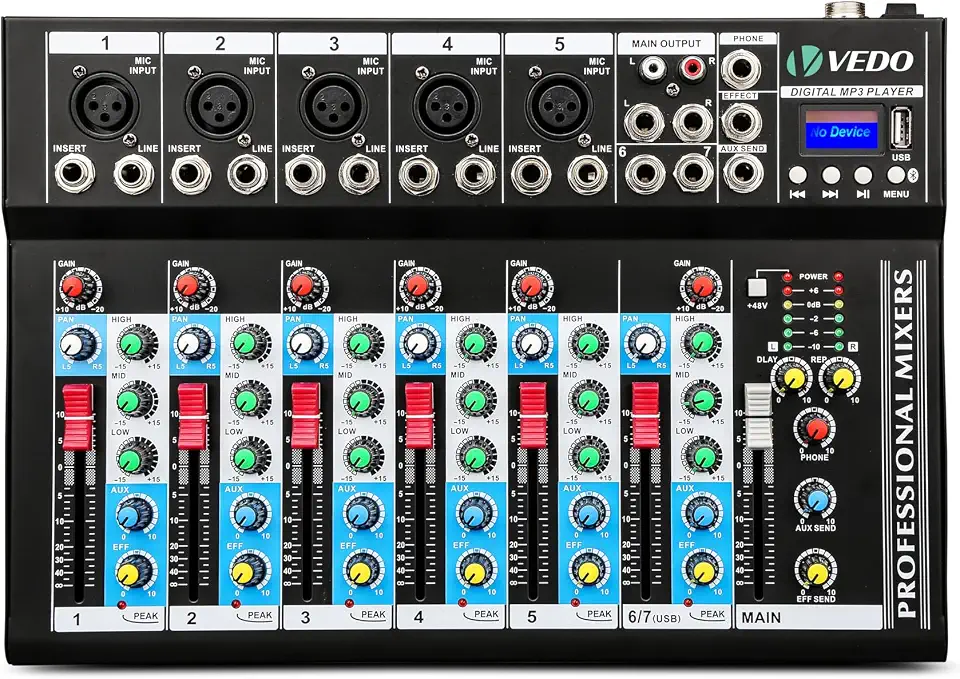Viewport: 960px width, 679px height.
Task: Toggle the +48V phantom power switch
Action: coord(757,288)
